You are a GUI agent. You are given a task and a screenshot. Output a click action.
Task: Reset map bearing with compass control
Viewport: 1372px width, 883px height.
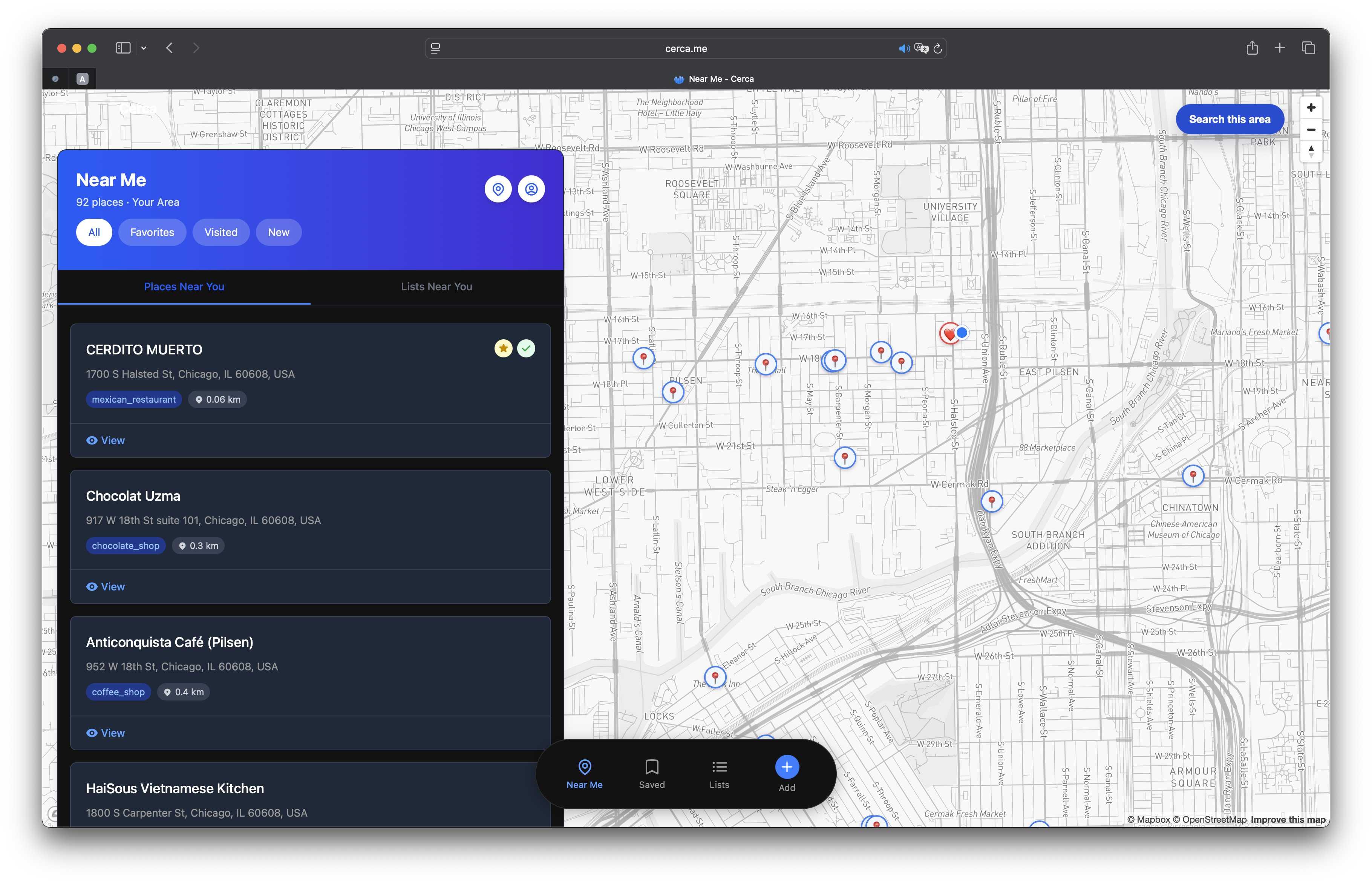(x=1311, y=151)
